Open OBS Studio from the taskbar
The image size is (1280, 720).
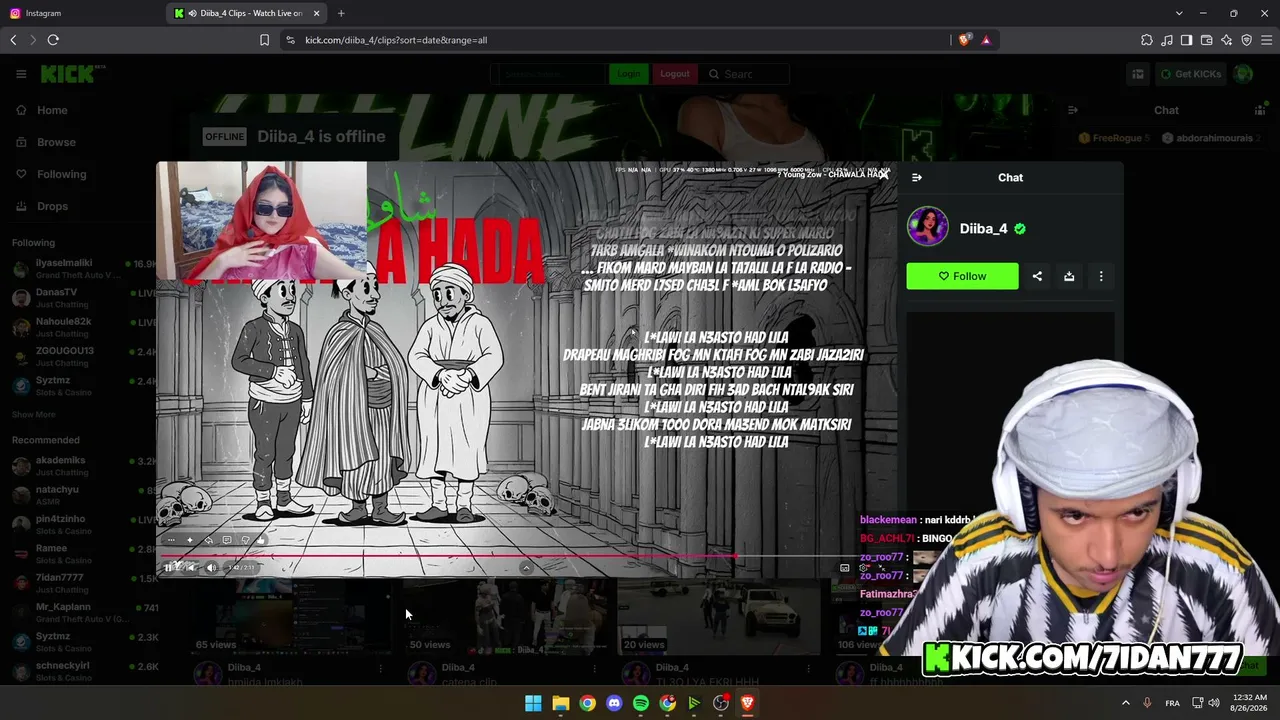coord(720,703)
